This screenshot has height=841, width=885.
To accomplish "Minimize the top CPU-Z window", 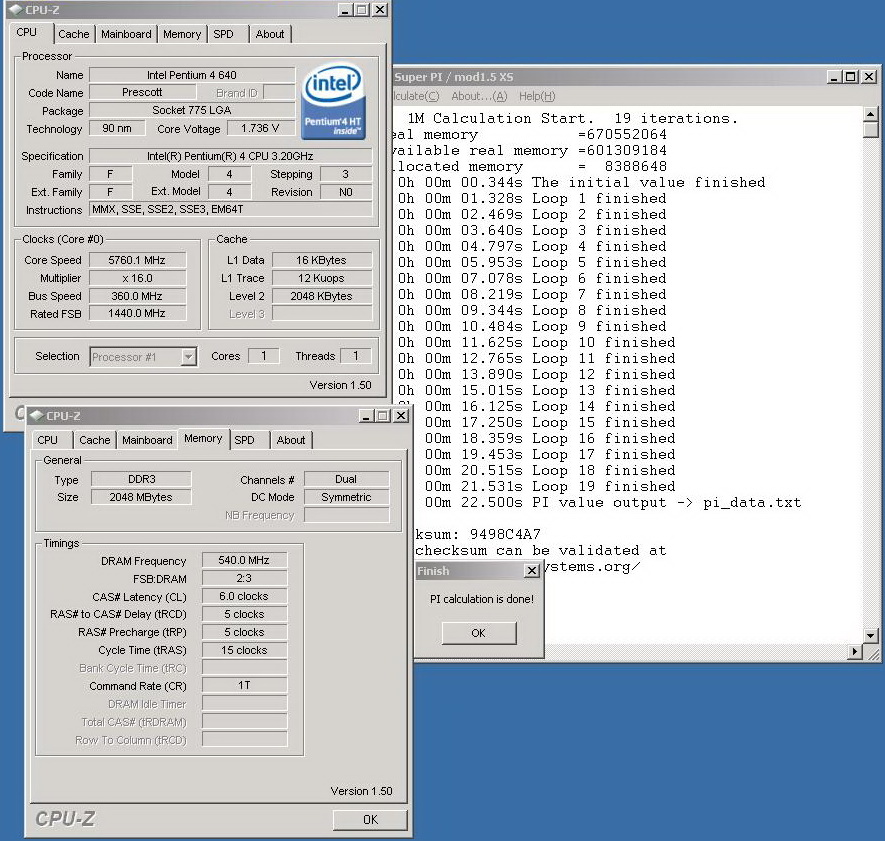I will [x=346, y=10].
